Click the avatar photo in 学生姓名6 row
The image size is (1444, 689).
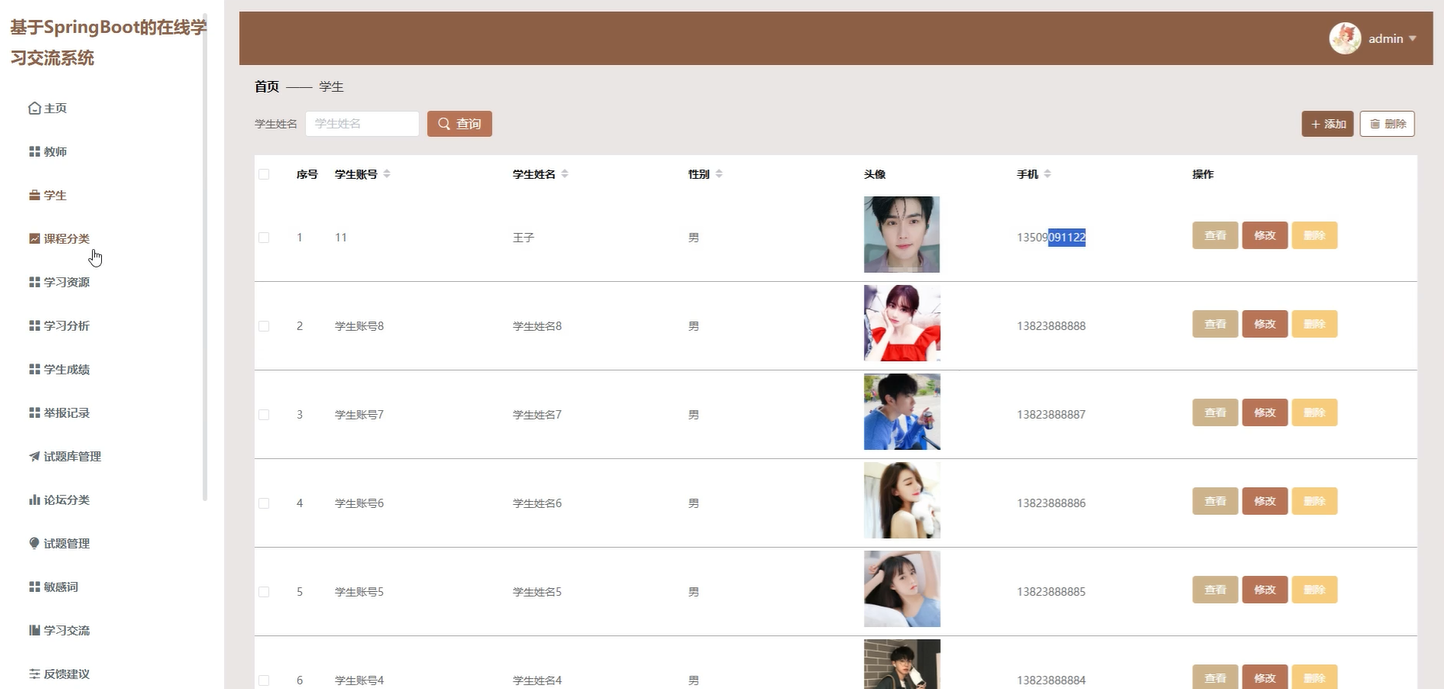coord(902,500)
